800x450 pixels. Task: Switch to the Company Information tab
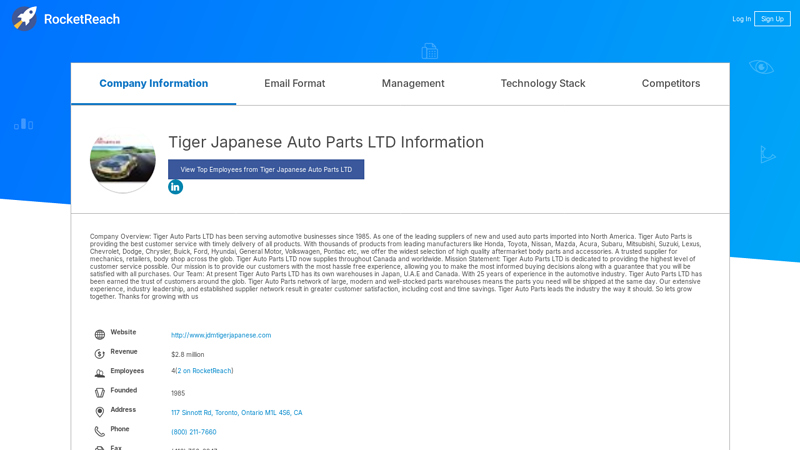pyautogui.click(x=154, y=84)
